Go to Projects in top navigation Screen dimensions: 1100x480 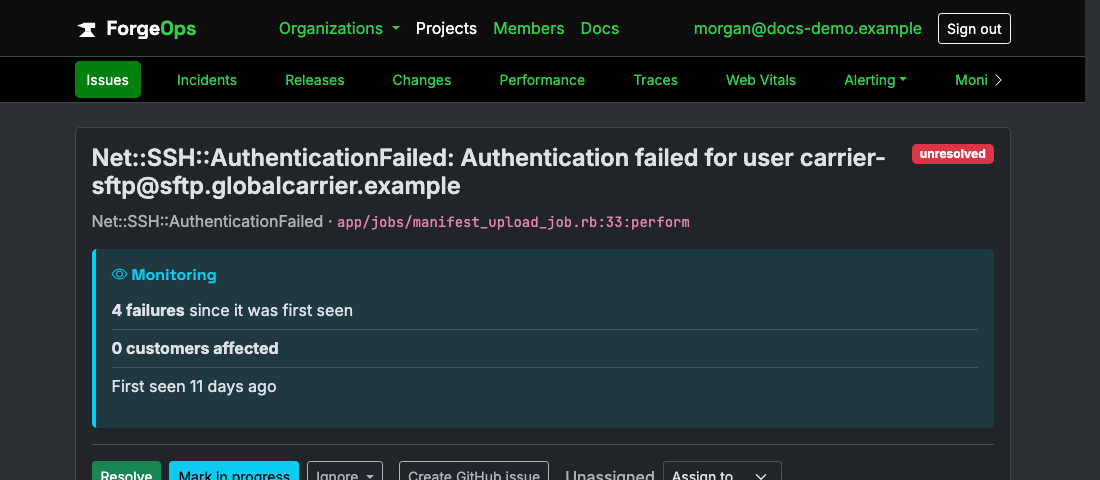[446, 29]
